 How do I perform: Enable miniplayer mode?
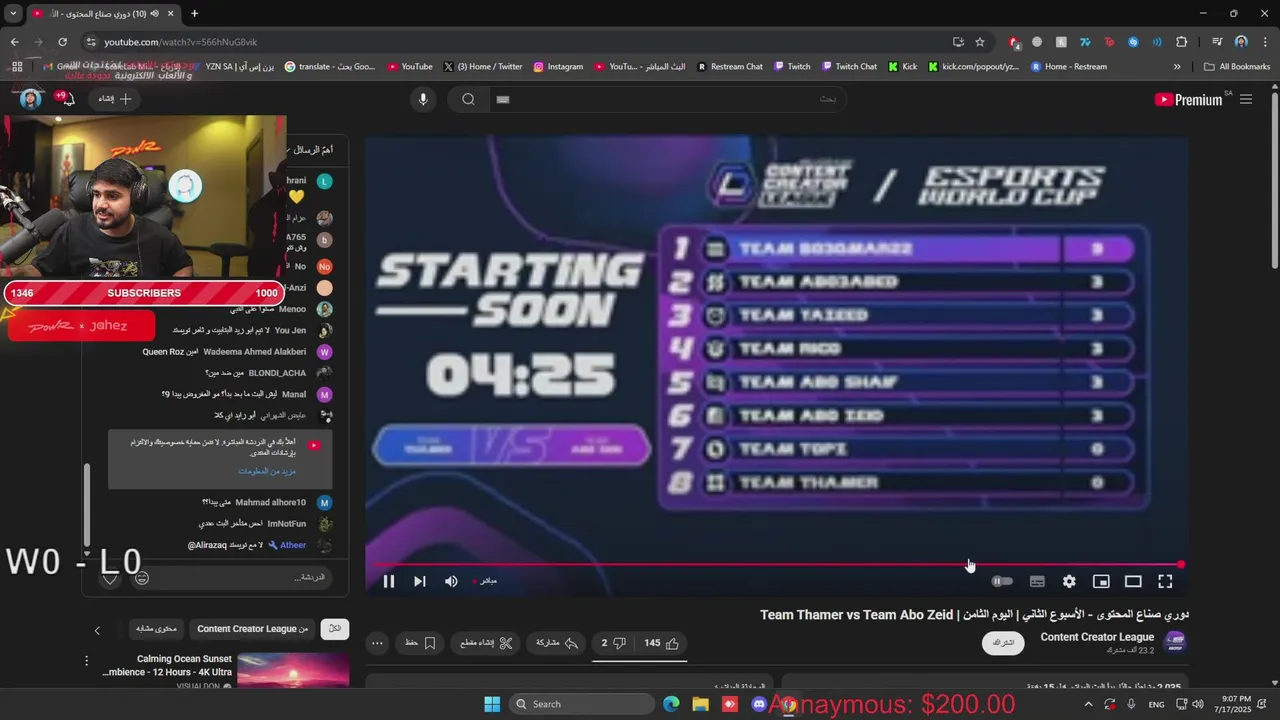(1101, 581)
